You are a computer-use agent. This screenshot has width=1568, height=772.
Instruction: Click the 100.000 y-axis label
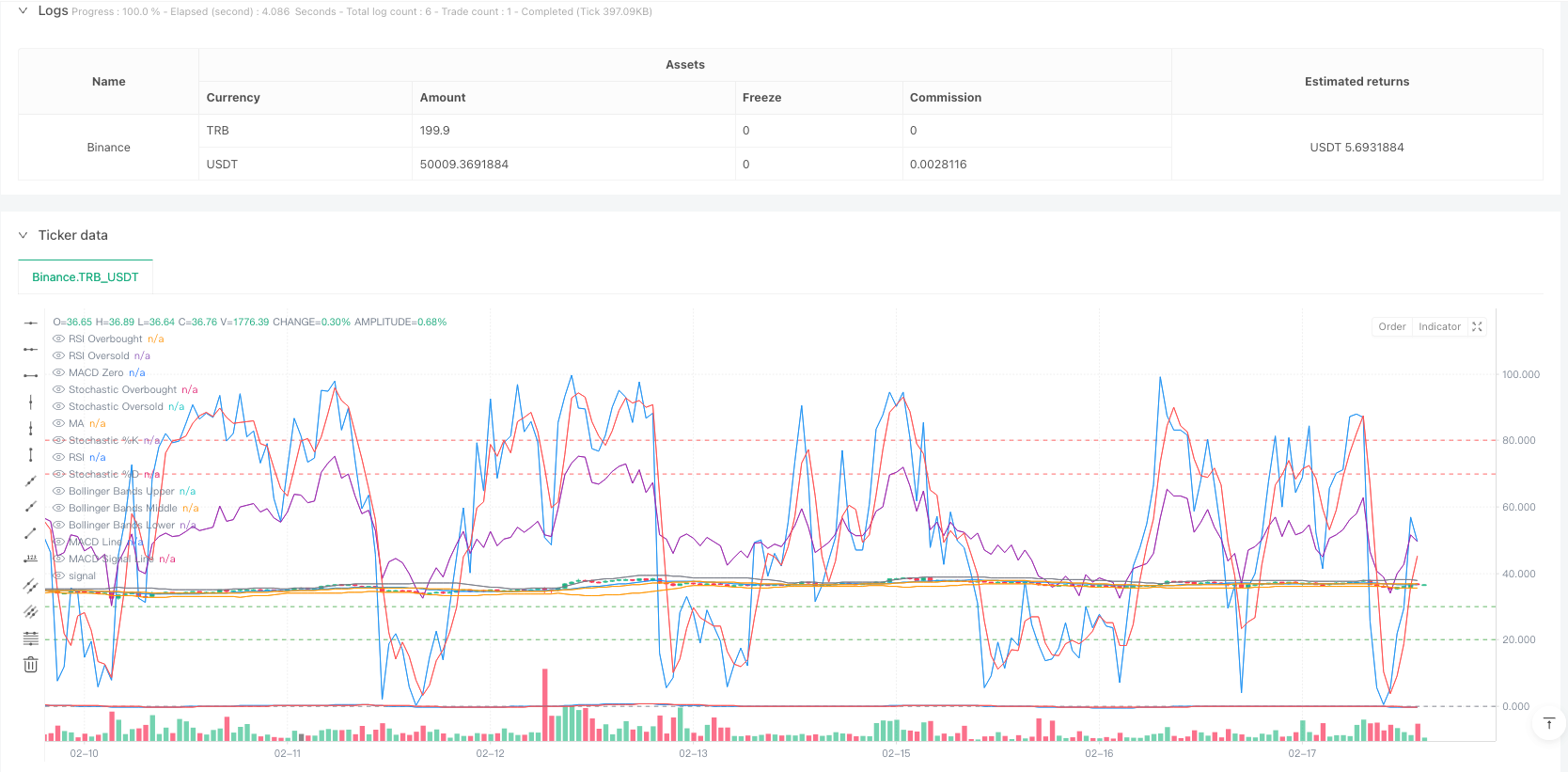pos(1521,374)
